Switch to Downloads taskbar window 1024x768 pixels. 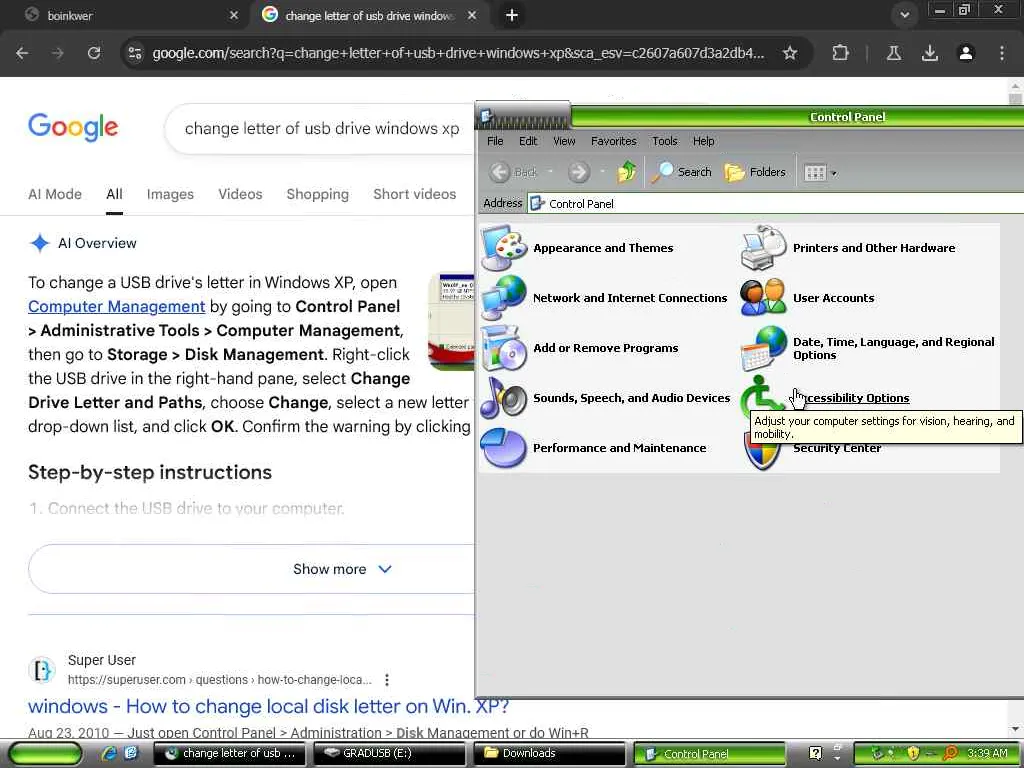tap(549, 754)
